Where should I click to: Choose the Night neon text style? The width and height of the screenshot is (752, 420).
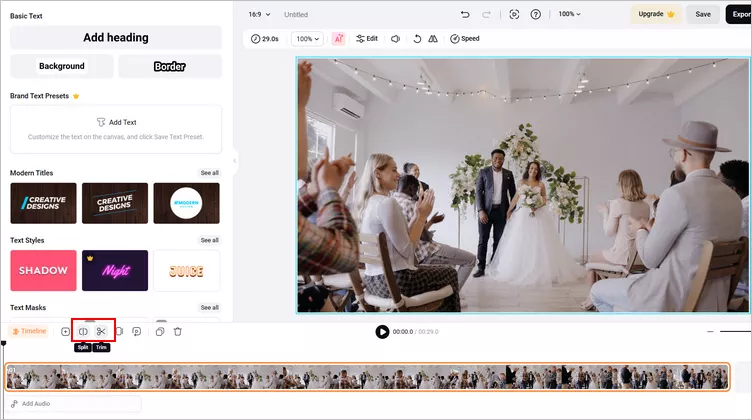coord(115,270)
